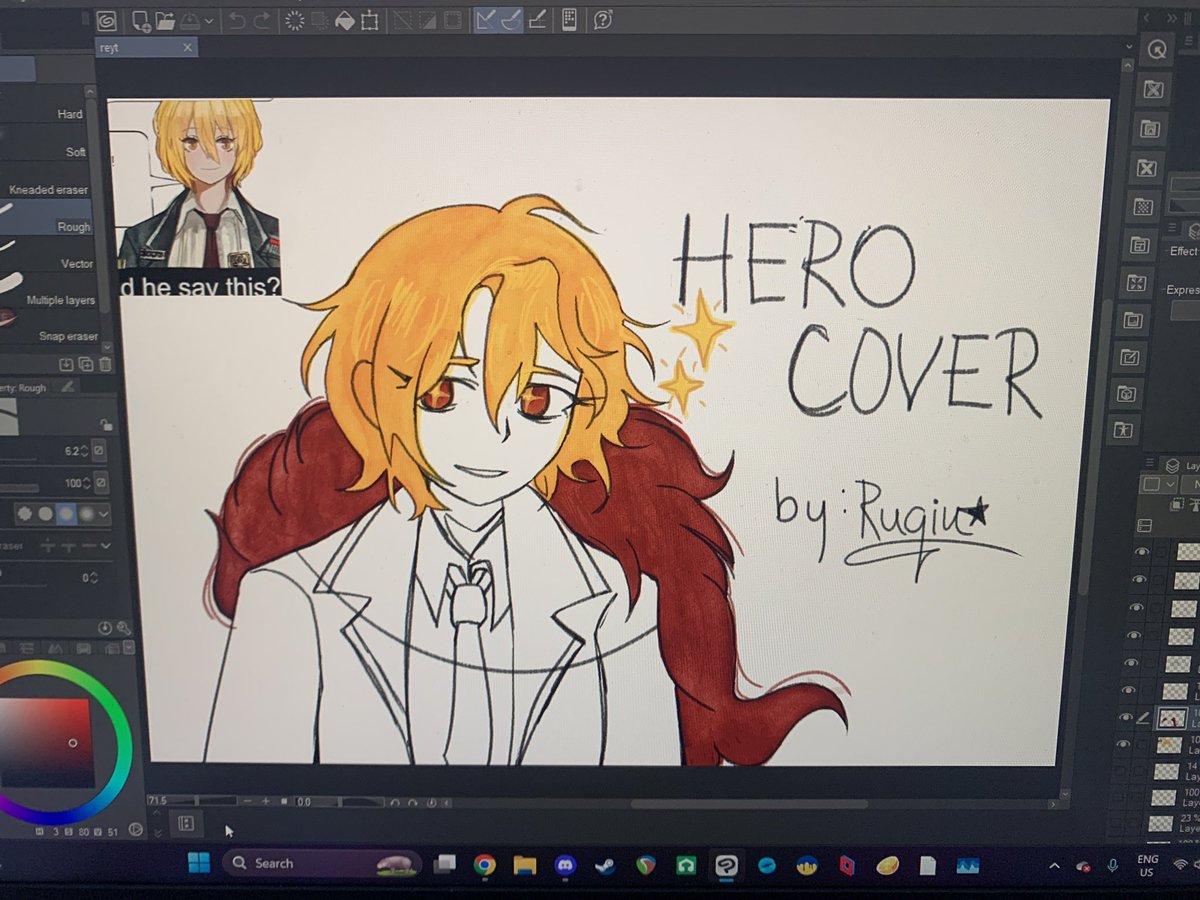Viewport: 1200px width, 900px height.
Task: Click the tool property wrench settings icon
Action: (124, 628)
